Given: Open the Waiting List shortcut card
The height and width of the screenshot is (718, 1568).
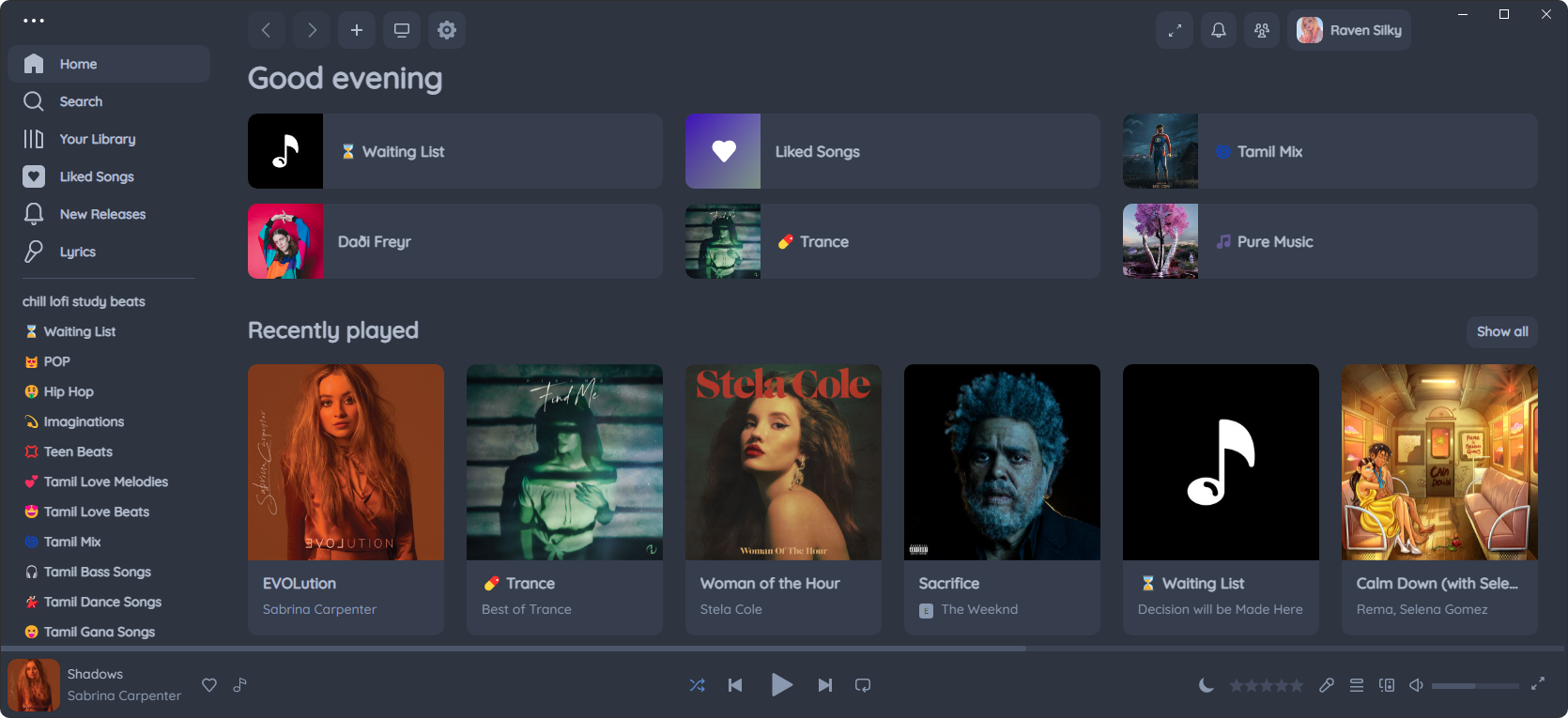Looking at the screenshot, I should click(455, 151).
